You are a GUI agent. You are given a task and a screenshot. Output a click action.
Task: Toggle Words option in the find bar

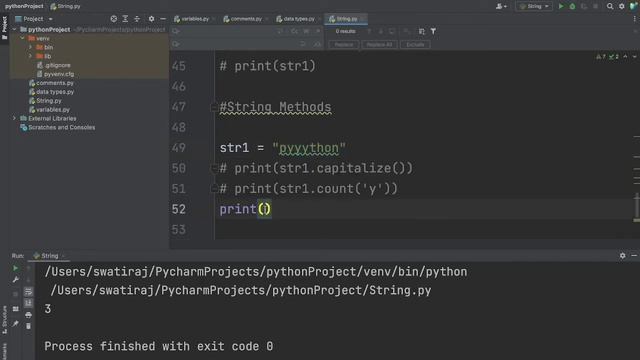pos(306,31)
